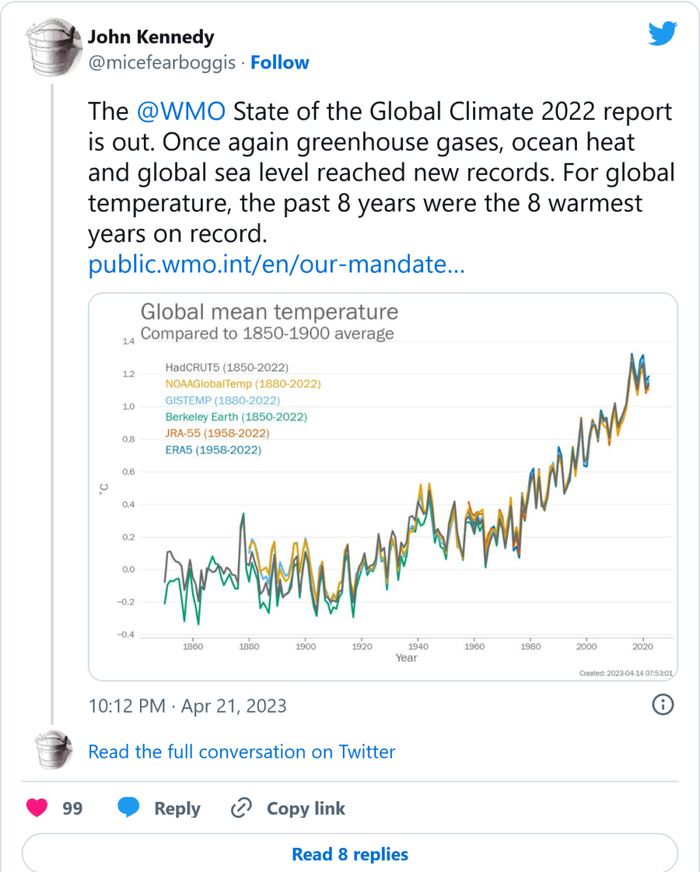Click the blue reply speech bubble icon
The image size is (700, 872).
(129, 808)
